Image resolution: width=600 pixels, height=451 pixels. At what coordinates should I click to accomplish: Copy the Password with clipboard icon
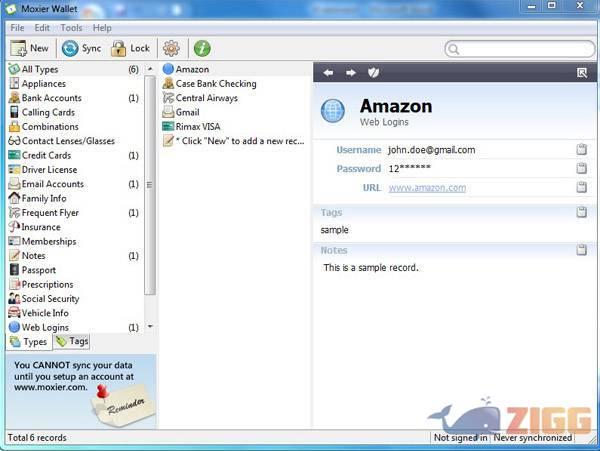581,169
